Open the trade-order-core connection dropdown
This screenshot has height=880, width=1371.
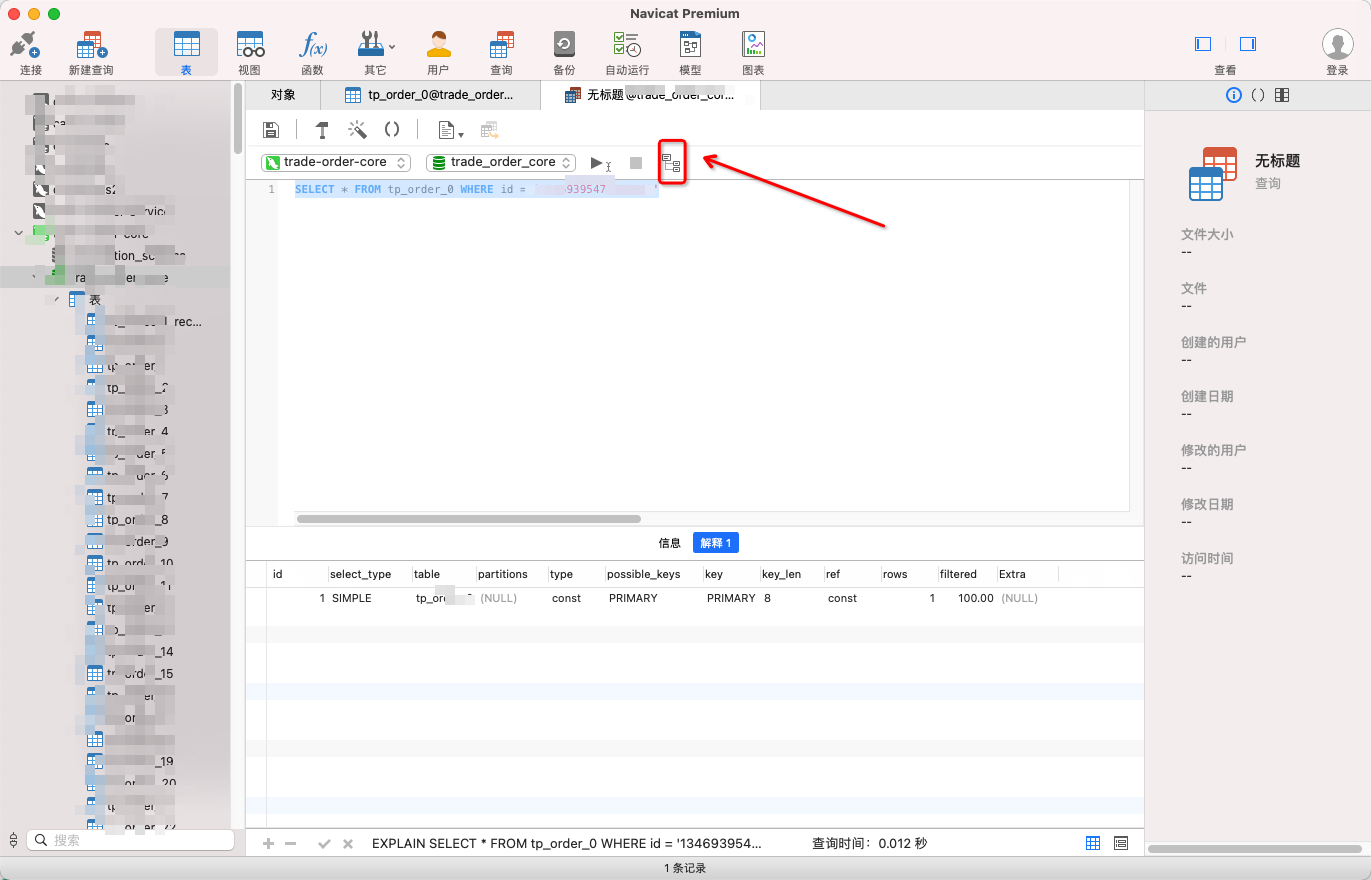click(336, 162)
